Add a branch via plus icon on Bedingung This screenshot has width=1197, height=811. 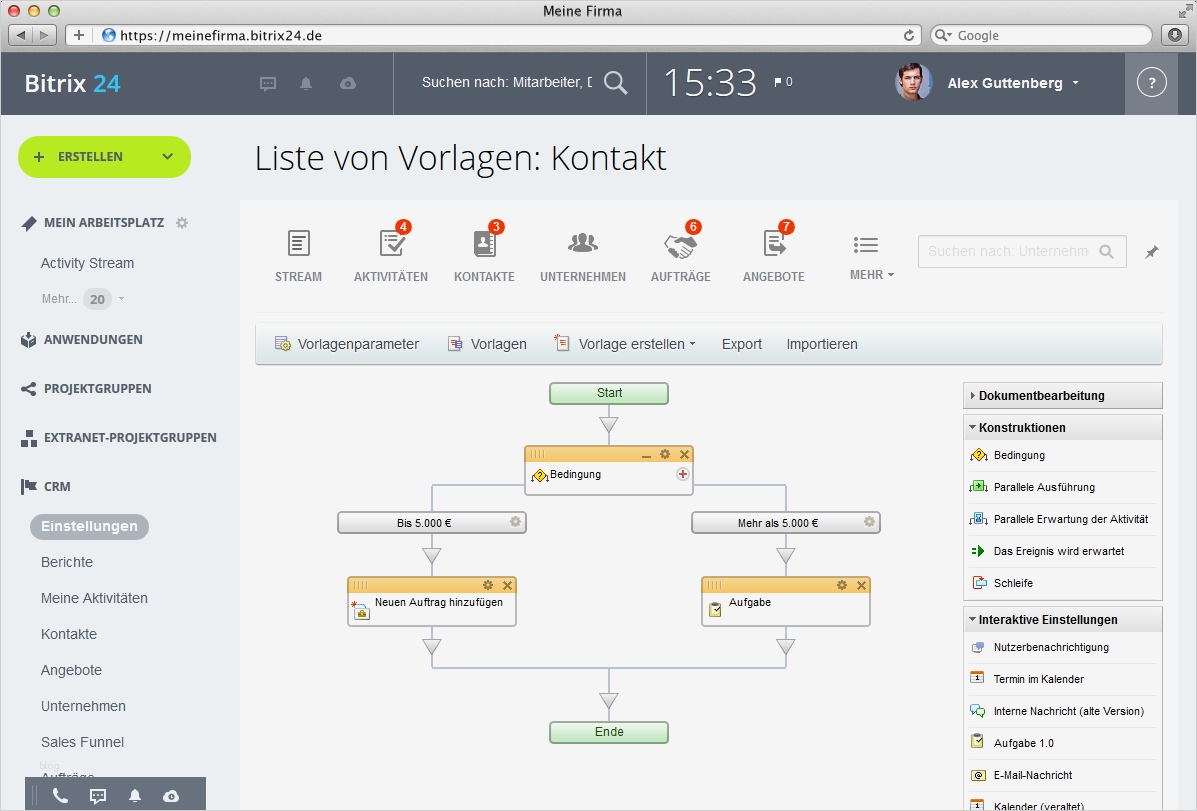(683, 473)
